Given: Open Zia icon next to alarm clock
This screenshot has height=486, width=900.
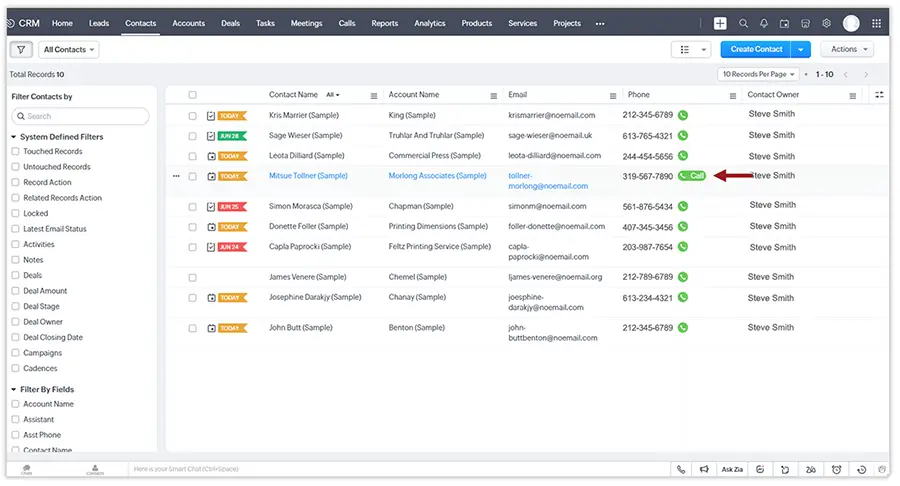Looking at the screenshot, I should 810,469.
